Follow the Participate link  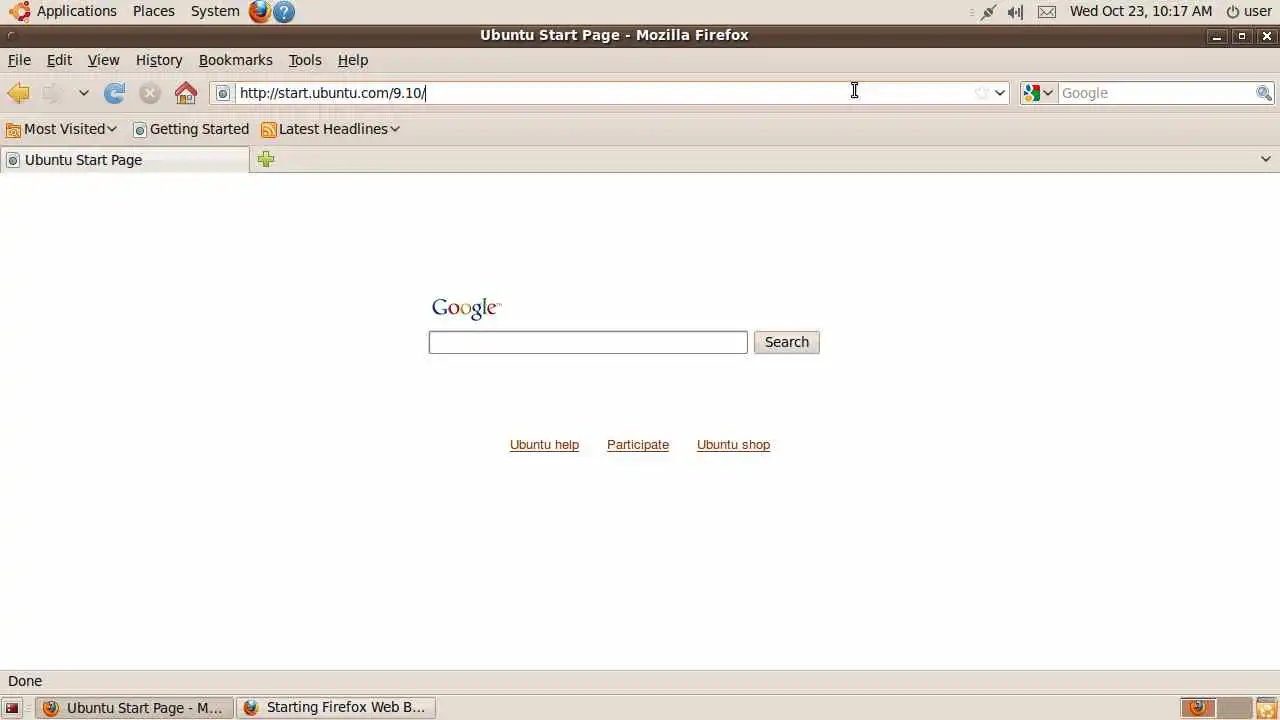638,445
